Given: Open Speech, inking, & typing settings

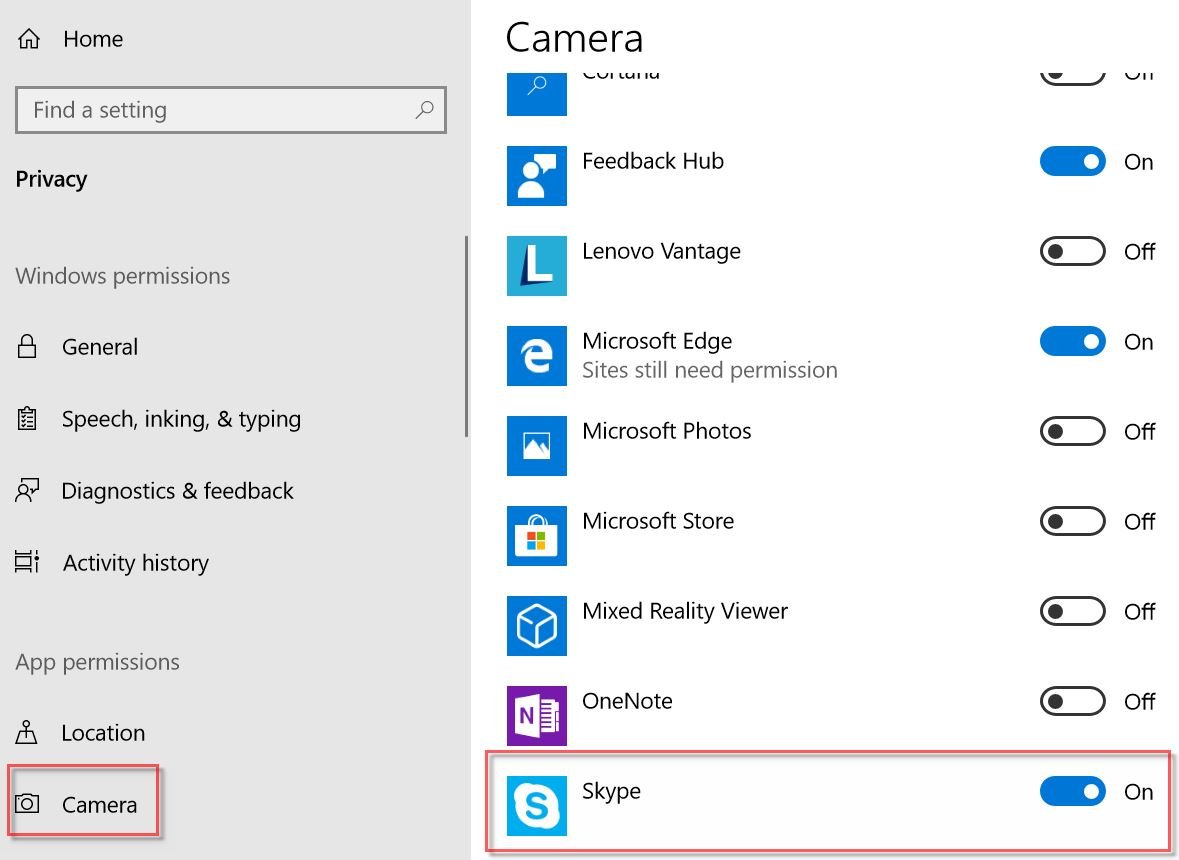Looking at the screenshot, I should pyautogui.click(x=181, y=419).
